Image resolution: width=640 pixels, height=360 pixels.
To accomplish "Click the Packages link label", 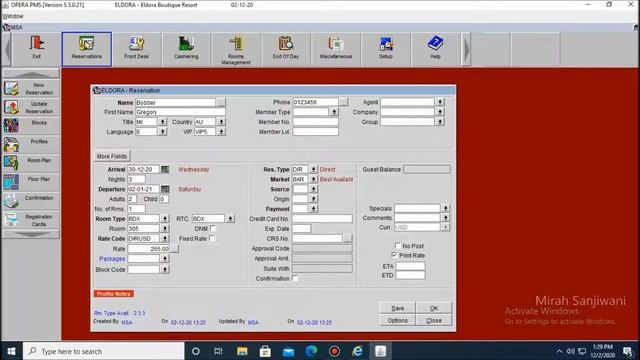I will 112,259.
